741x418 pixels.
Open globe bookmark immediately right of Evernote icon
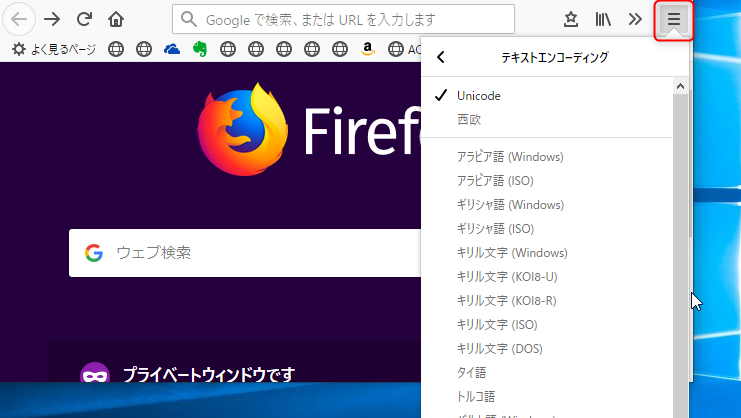[228, 49]
